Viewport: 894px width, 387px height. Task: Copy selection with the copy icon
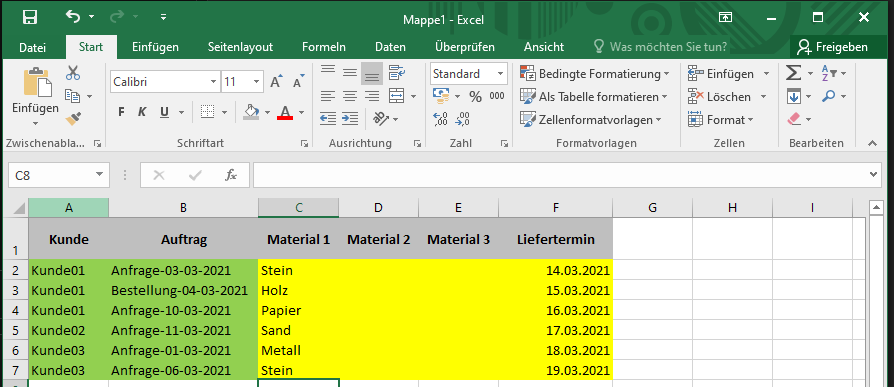click(x=72, y=96)
